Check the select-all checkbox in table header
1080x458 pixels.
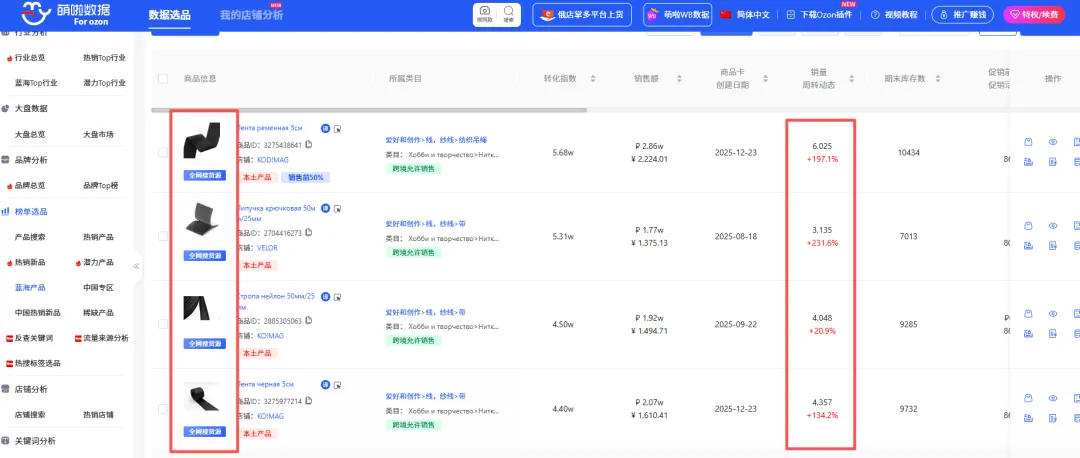(x=163, y=79)
